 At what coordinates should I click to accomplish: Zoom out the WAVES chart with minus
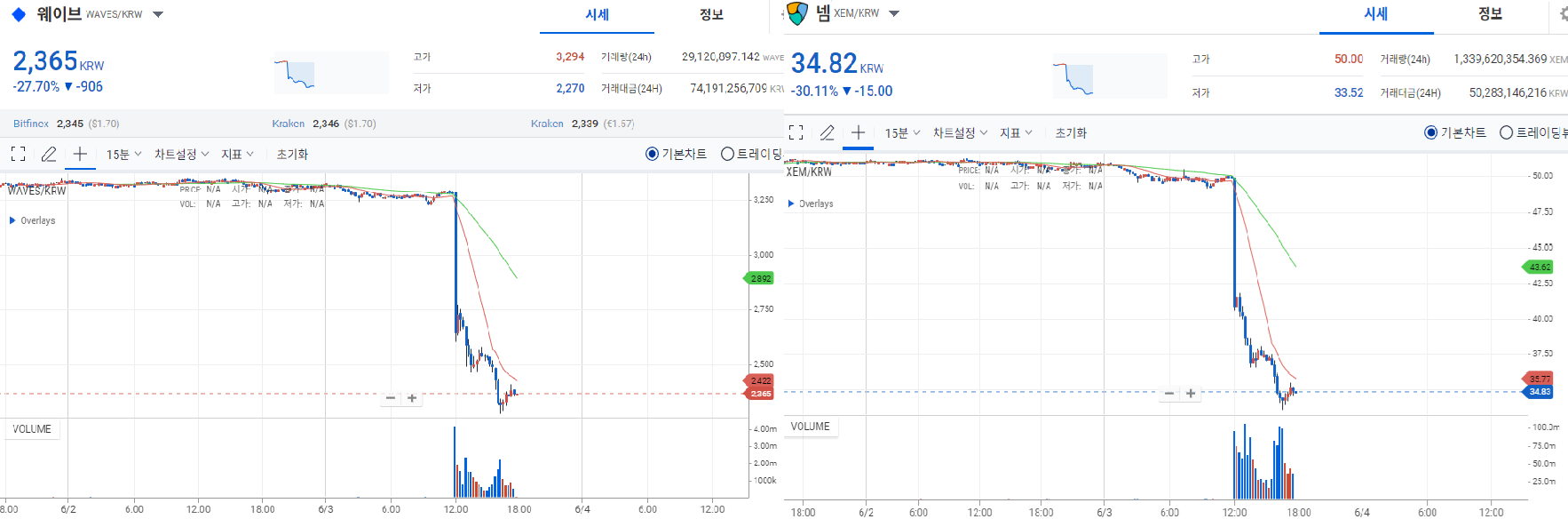tap(391, 398)
